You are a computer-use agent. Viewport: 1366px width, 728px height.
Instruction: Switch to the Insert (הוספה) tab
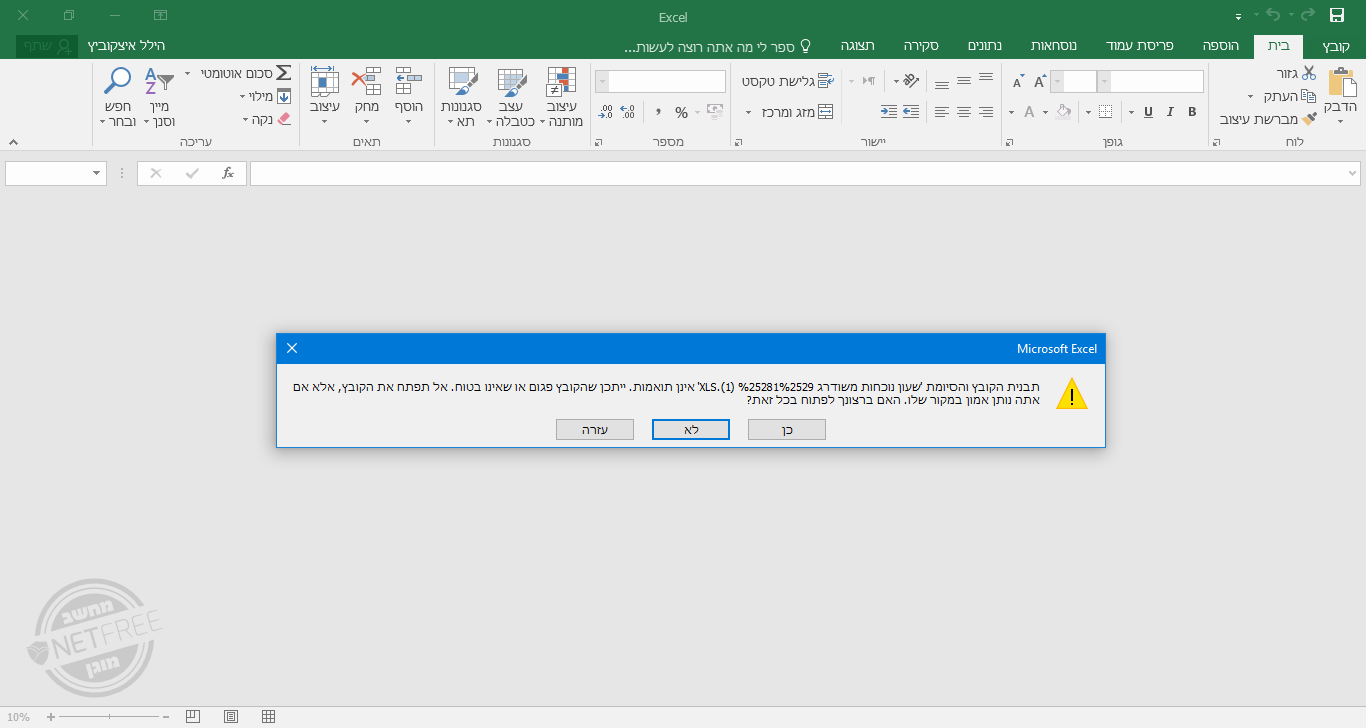[1220, 46]
